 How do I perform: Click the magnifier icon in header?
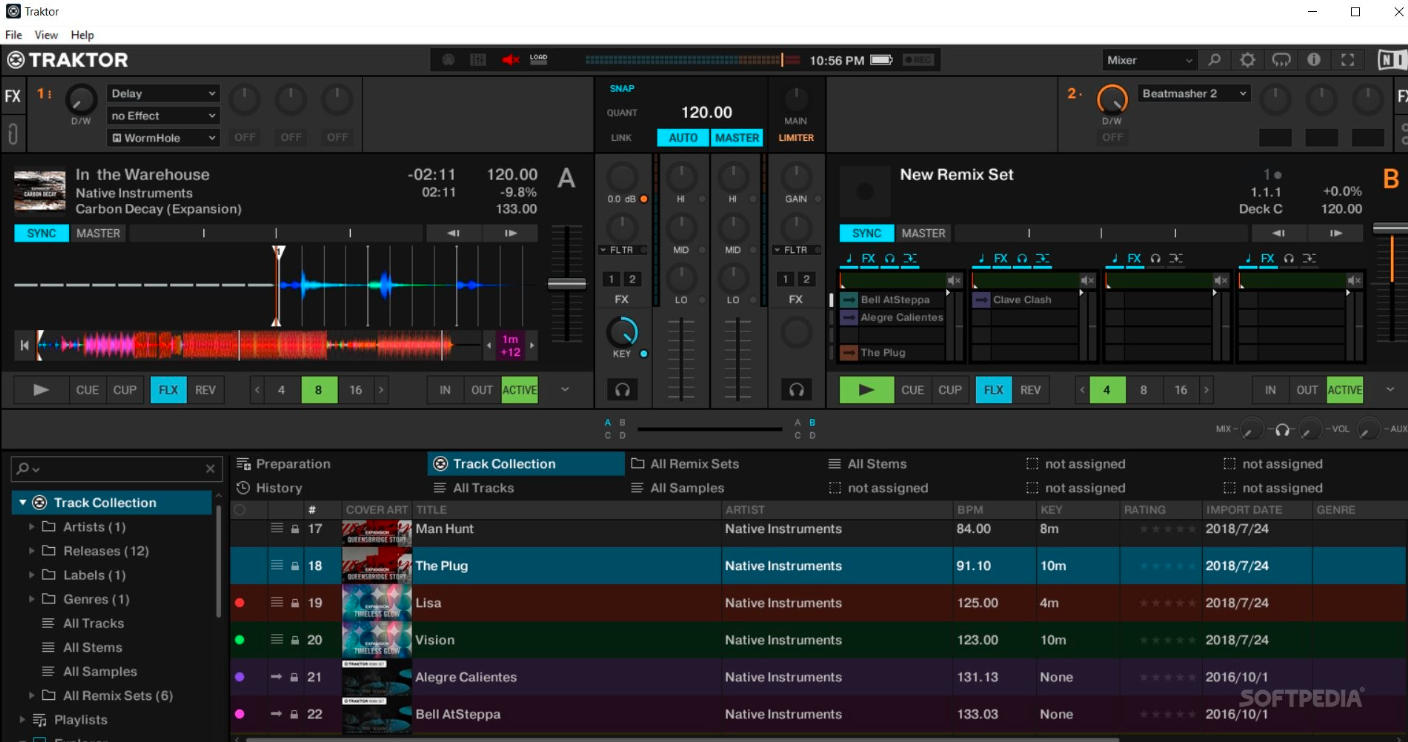coord(1214,60)
